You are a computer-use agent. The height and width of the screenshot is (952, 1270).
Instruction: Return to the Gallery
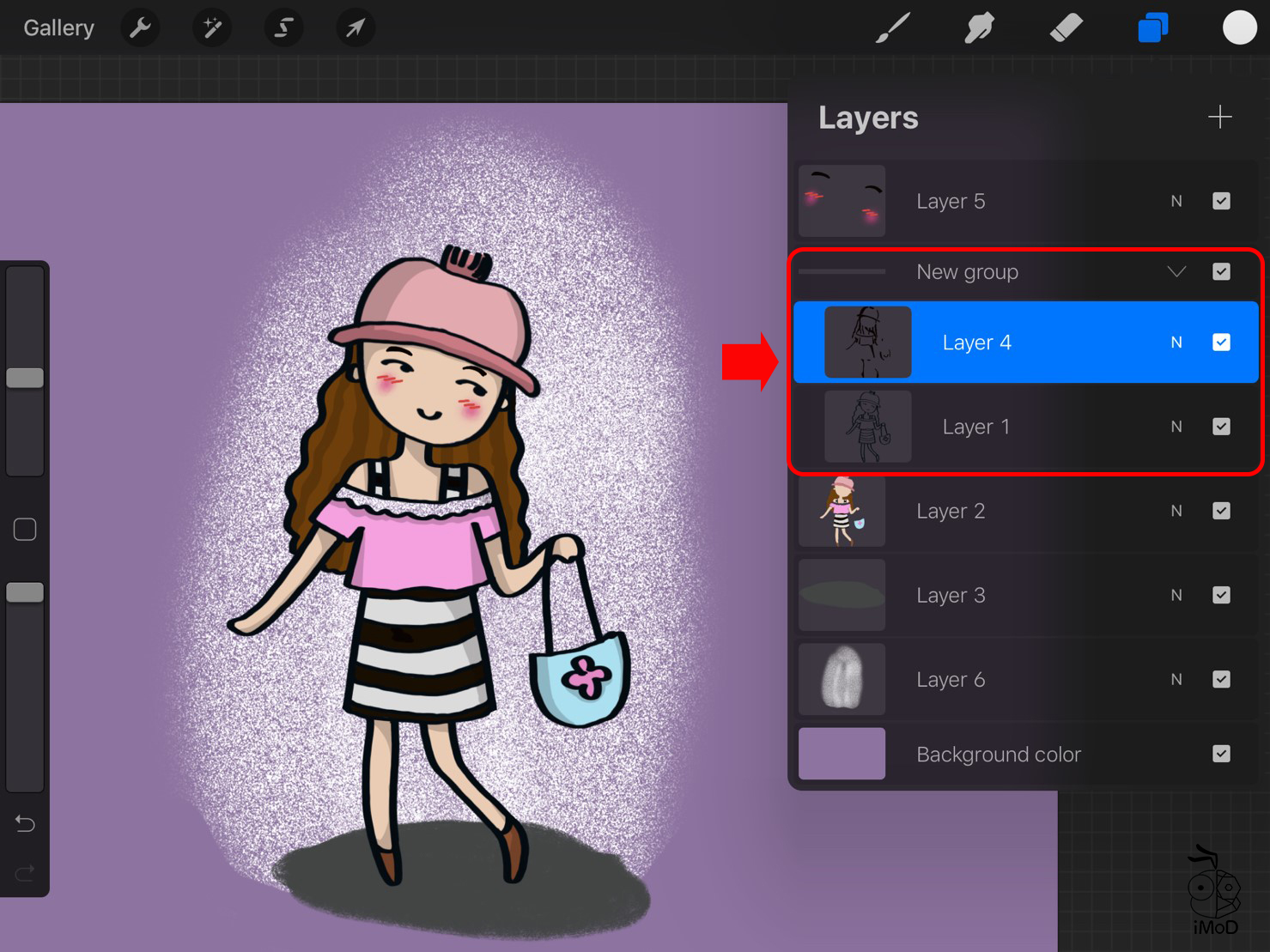point(58,28)
